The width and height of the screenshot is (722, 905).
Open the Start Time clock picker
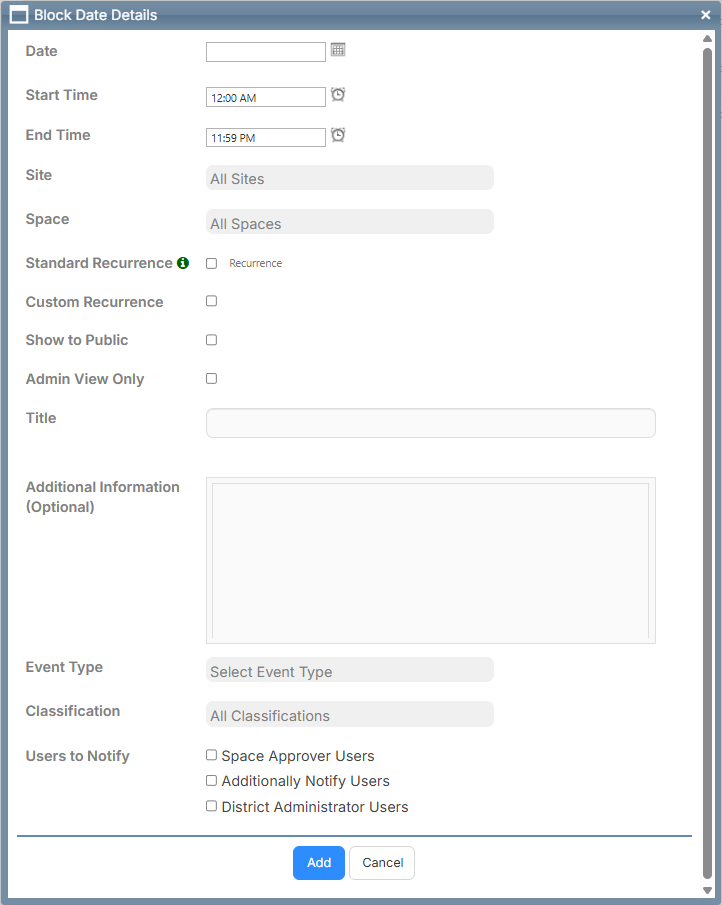338,94
